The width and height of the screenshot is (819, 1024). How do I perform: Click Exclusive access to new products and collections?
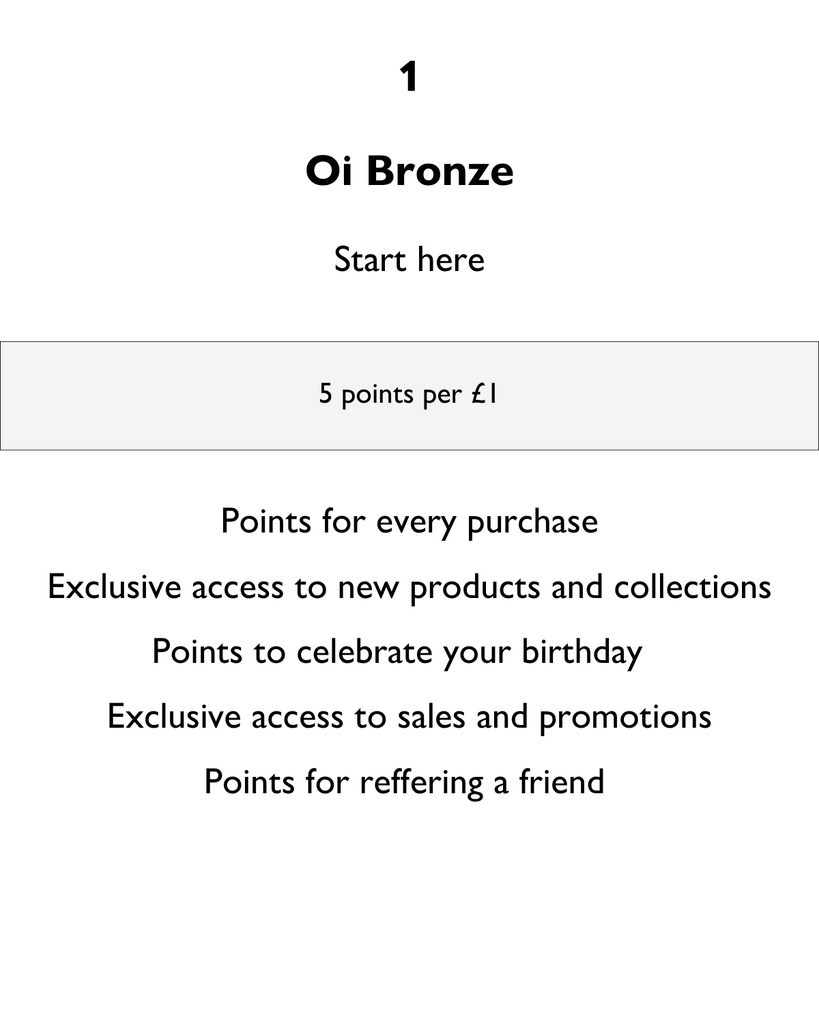pyautogui.click(x=410, y=586)
